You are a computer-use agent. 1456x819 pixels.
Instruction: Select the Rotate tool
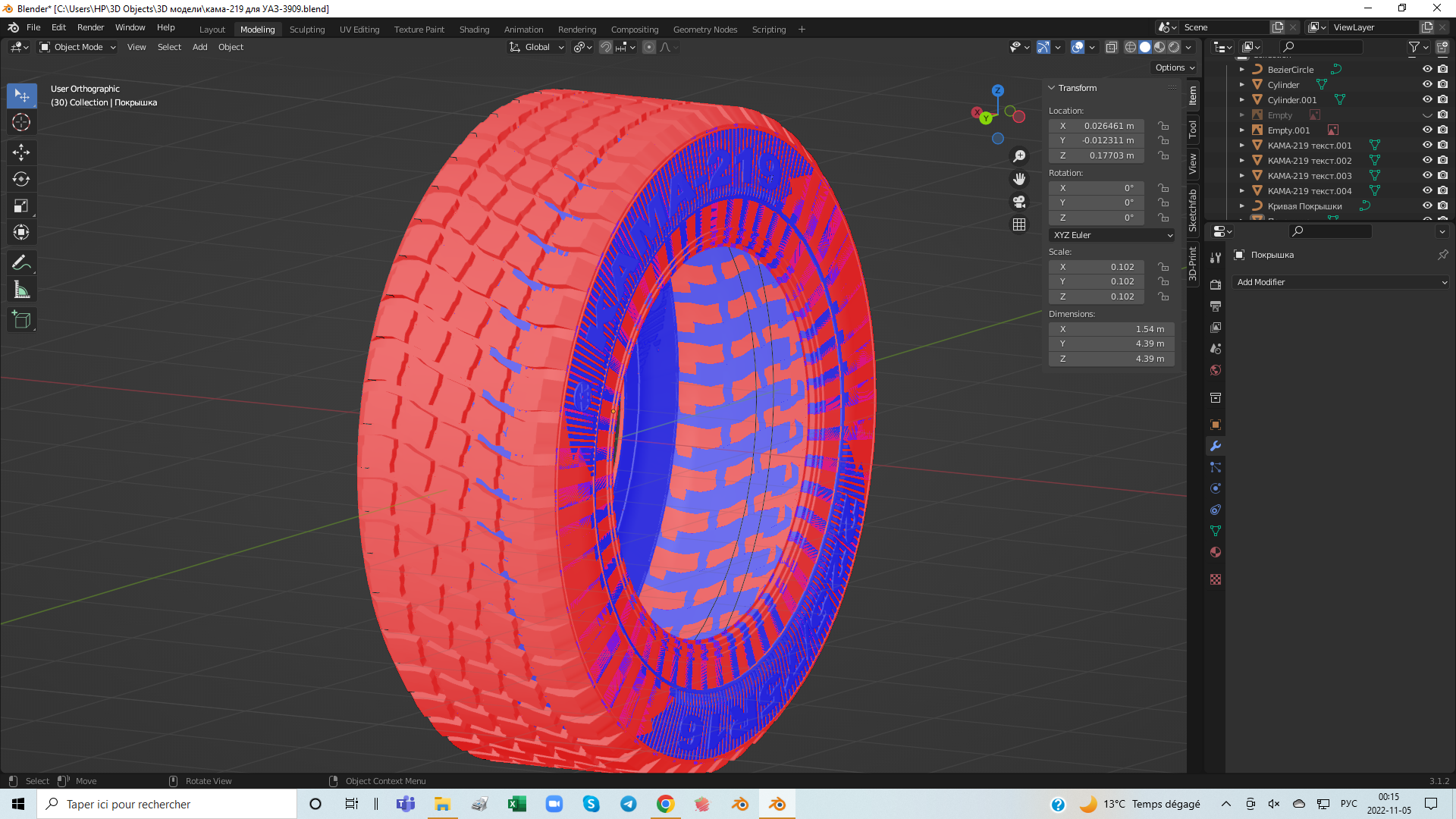point(21,179)
